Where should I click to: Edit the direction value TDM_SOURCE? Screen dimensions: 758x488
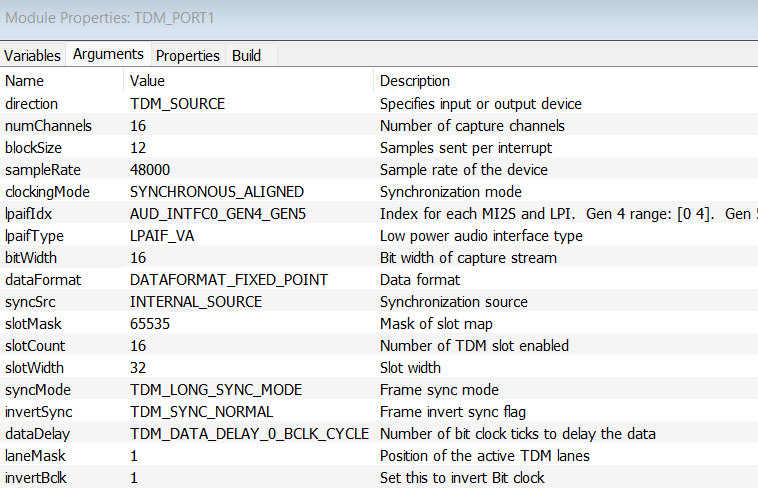tap(177, 104)
